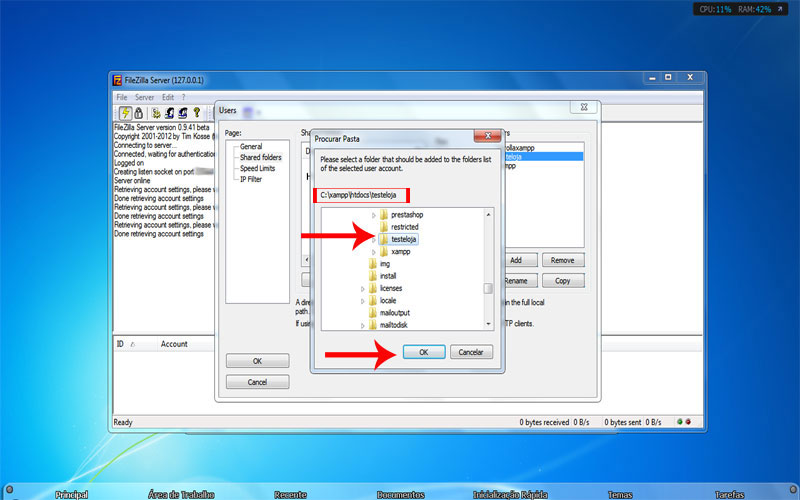This screenshot has height=500, width=800.
Task: Close the Users dialog with the X
Action: (584, 107)
